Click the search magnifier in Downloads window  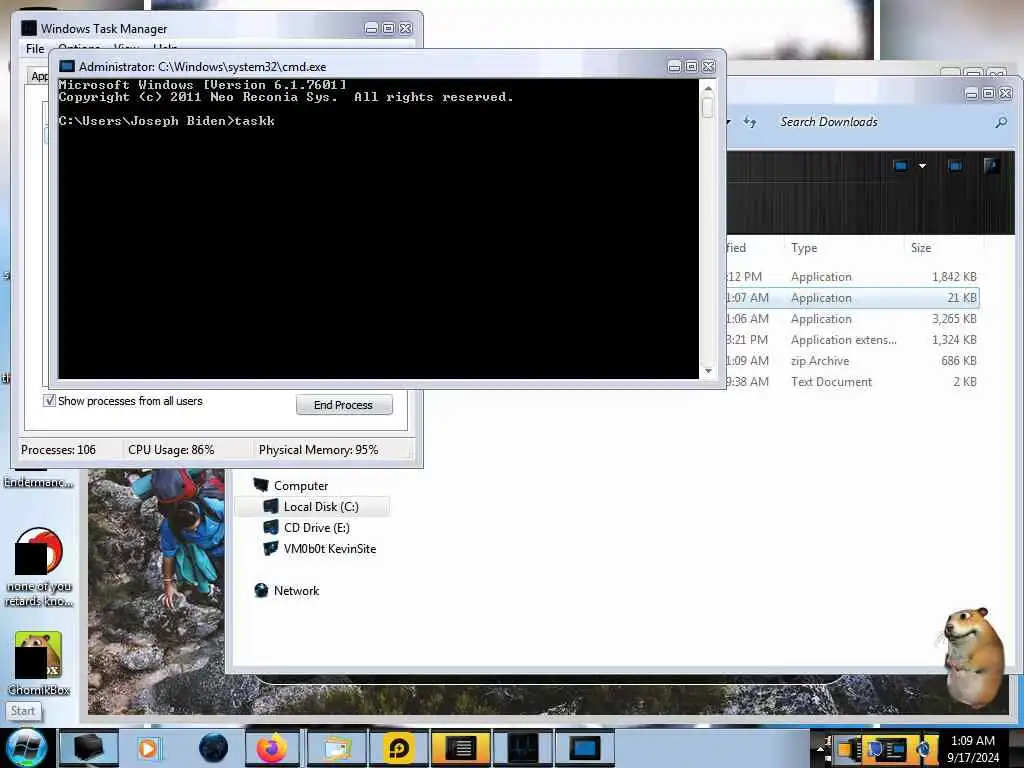coord(1000,122)
